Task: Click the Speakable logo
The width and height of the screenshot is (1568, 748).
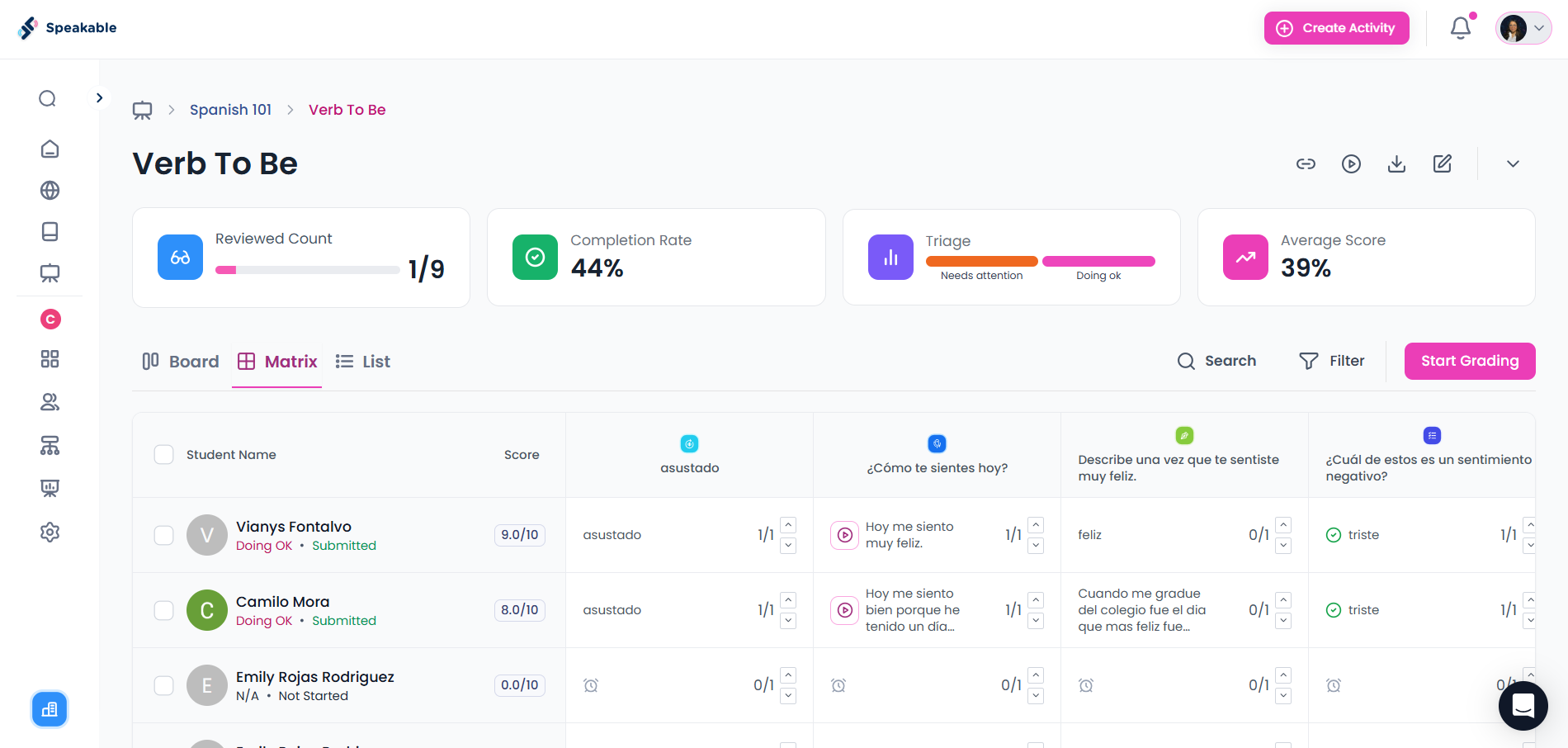Action: 67,28
